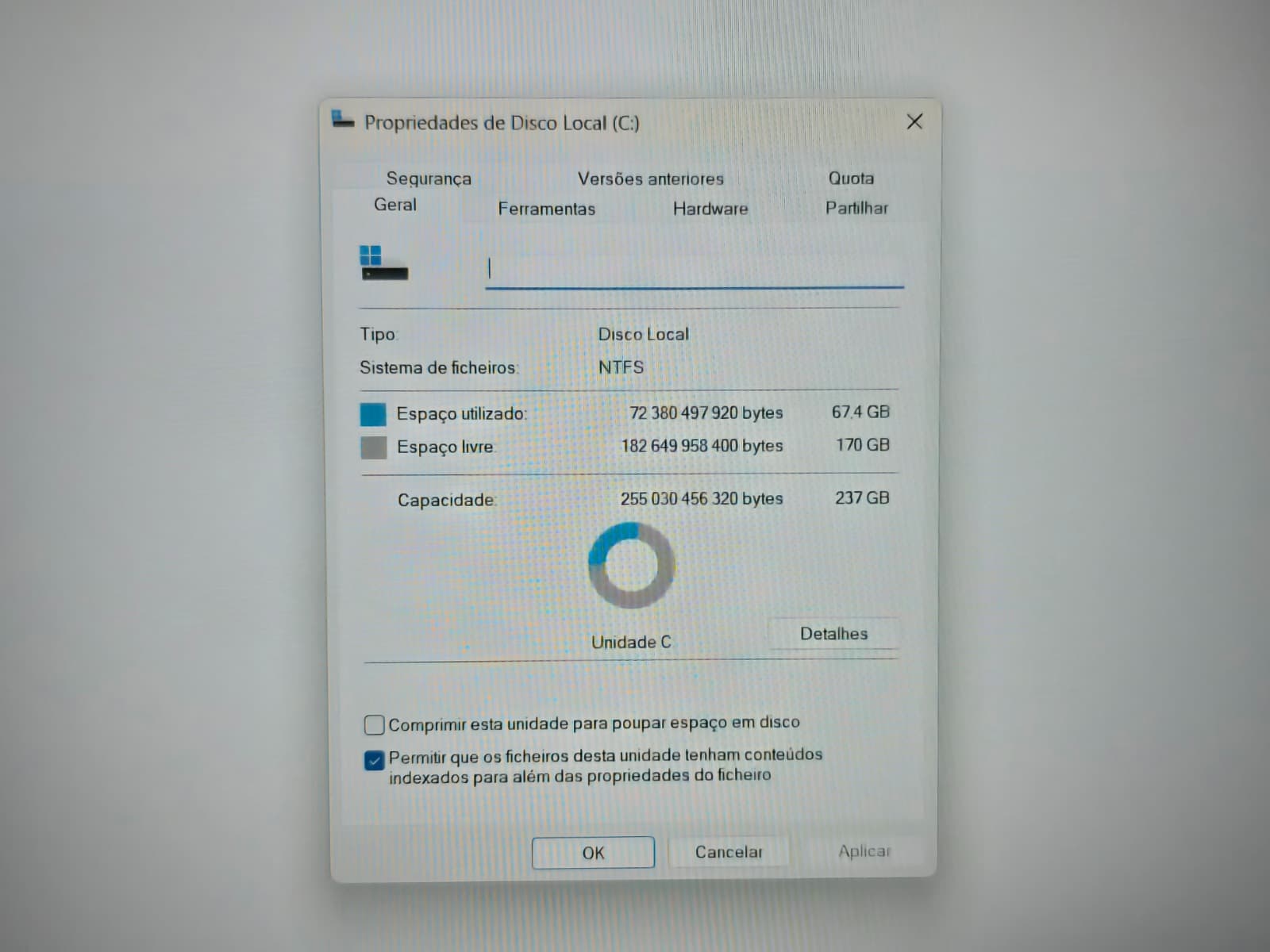
Task: Open the Segurança tab
Action: tap(429, 178)
